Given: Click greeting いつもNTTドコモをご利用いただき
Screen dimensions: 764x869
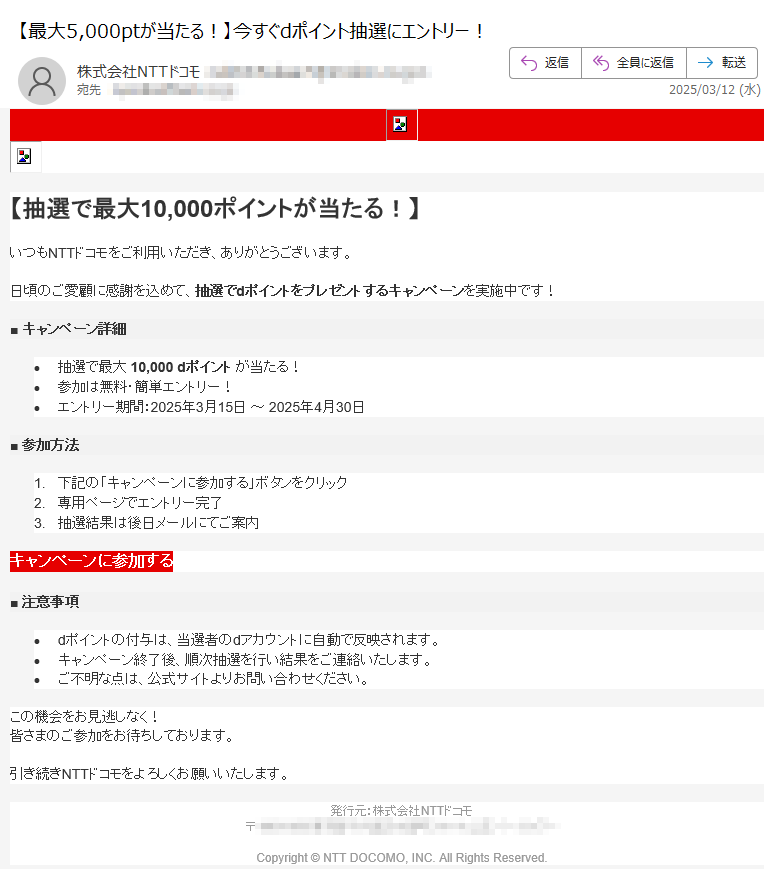Looking at the screenshot, I should coord(182,253).
